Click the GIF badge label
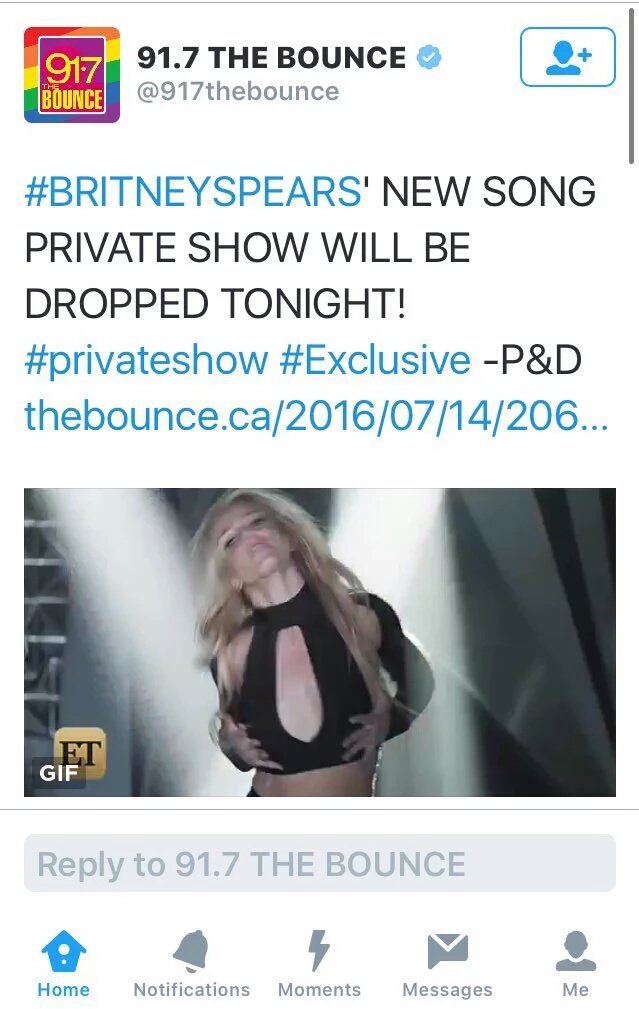The width and height of the screenshot is (639, 1009). pyautogui.click(x=59, y=772)
